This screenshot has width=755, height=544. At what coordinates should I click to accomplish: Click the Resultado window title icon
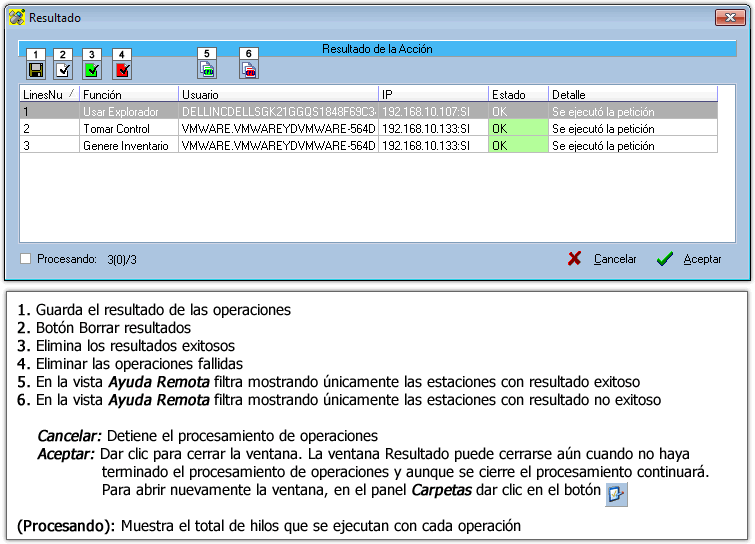tap(17, 18)
